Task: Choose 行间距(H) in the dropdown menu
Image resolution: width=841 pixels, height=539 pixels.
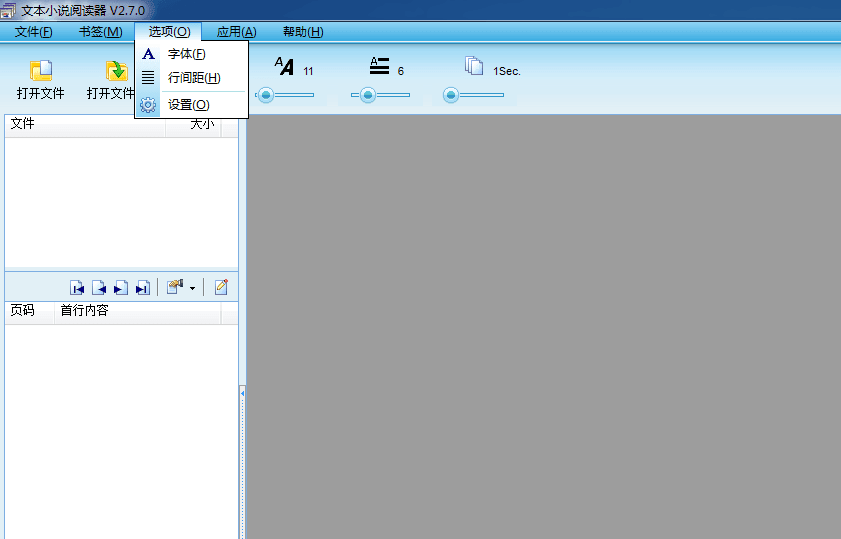Action: (x=194, y=78)
